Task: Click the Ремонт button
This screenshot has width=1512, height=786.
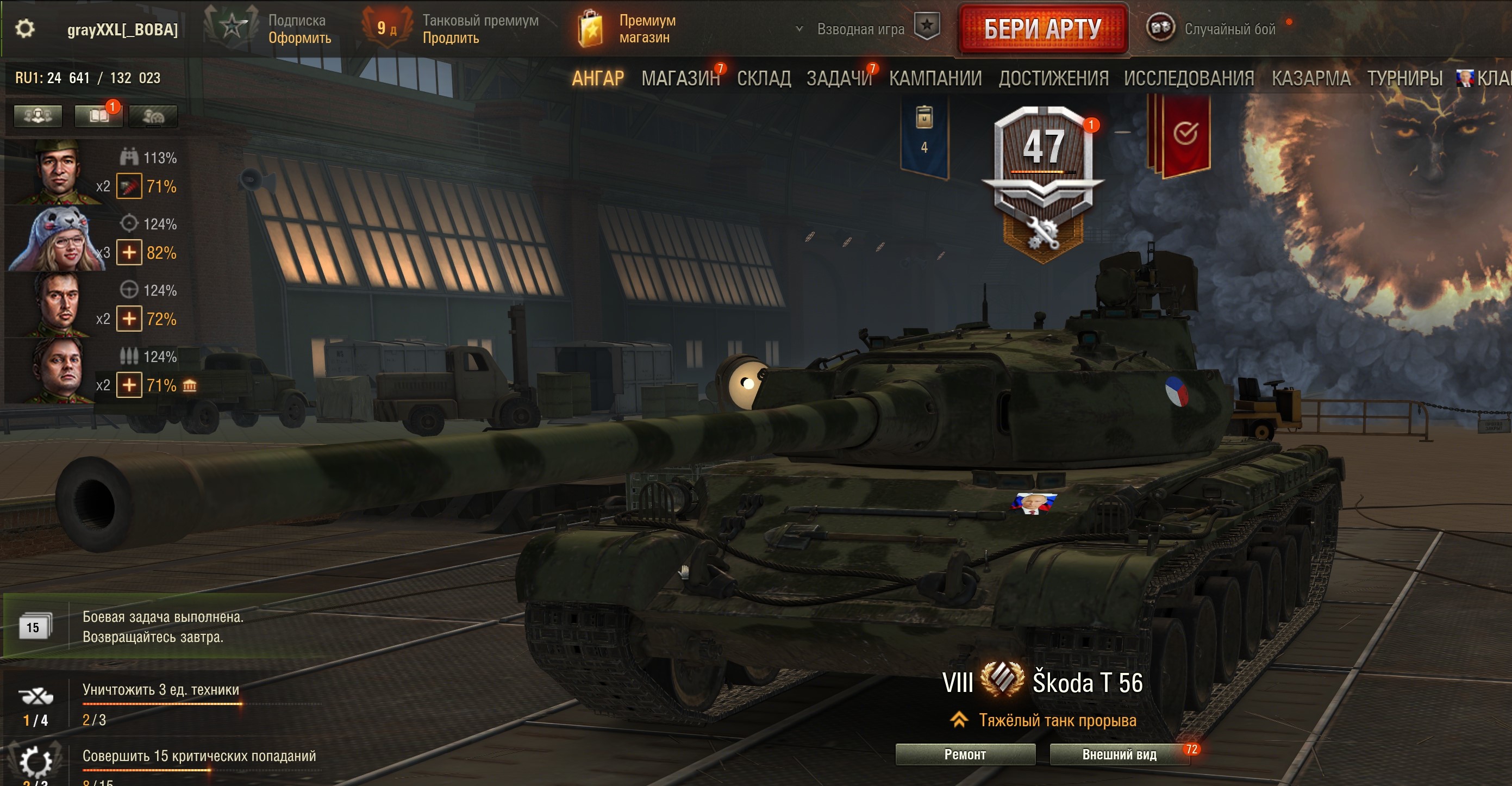Action: [965, 754]
